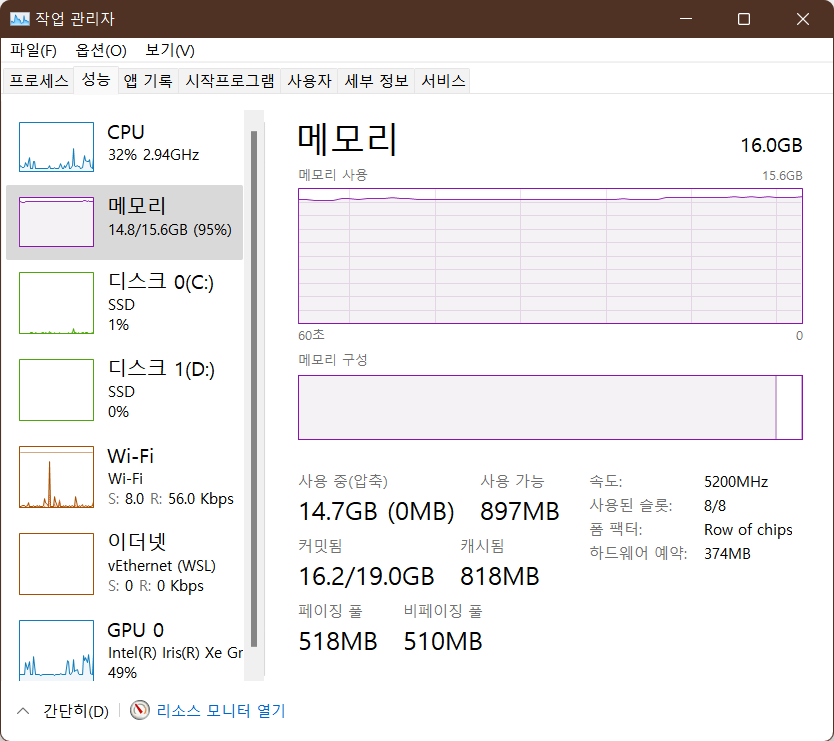Click the 16.2/19.0GB committed value
This screenshot has height=741, width=834.
point(366,577)
